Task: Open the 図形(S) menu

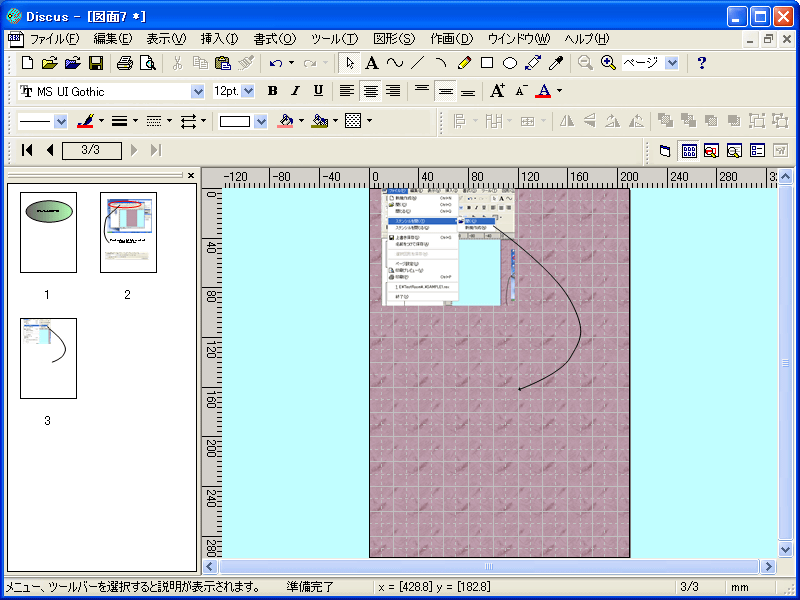Action: (394, 39)
